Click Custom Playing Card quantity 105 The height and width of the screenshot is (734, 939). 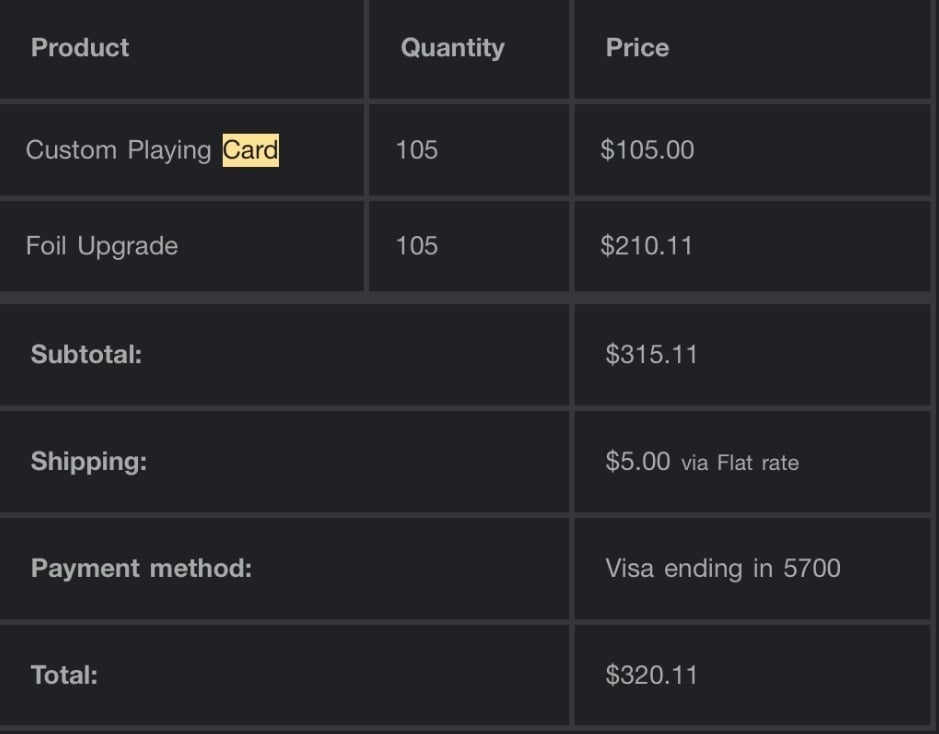417,150
